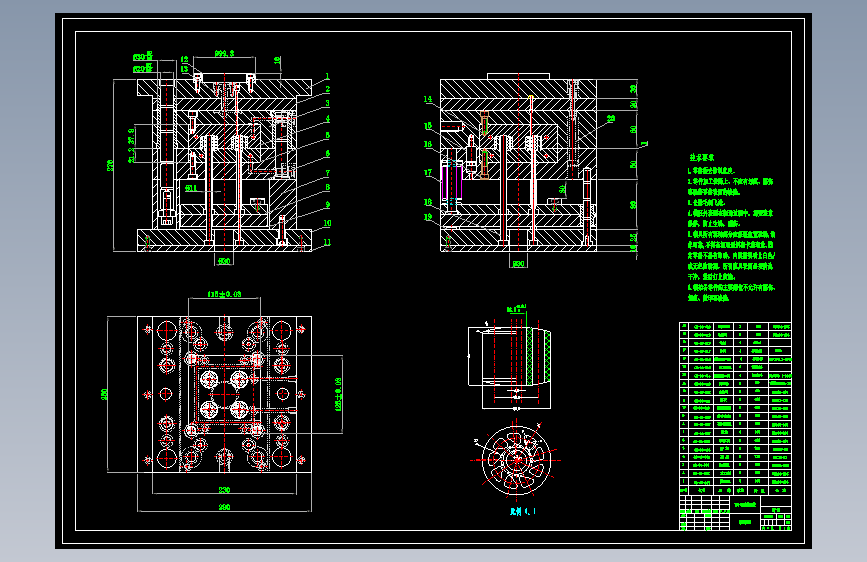867x562 pixels.
Task: Select part balloon number 4
Action: point(327,119)
